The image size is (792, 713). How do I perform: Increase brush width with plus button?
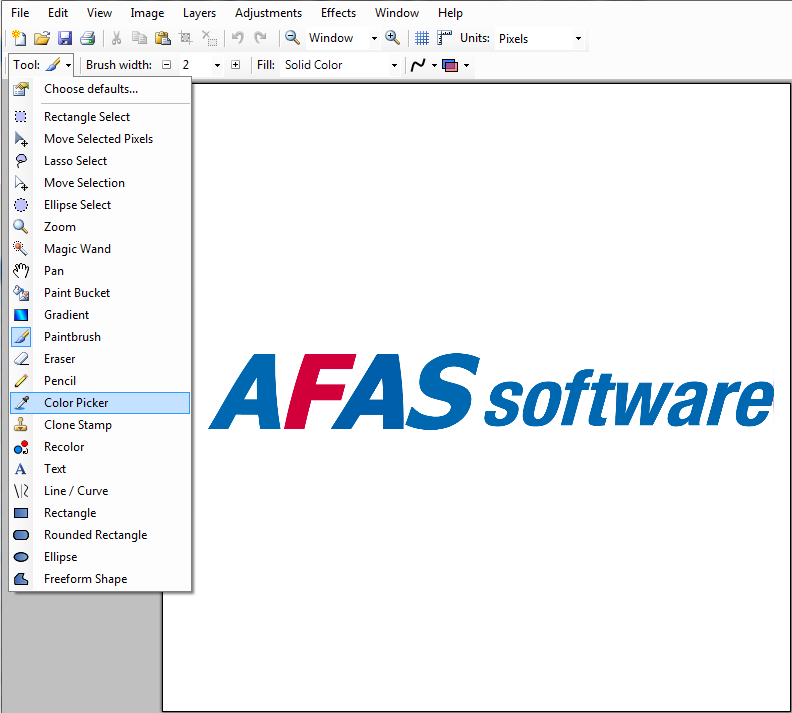[235, 65]
